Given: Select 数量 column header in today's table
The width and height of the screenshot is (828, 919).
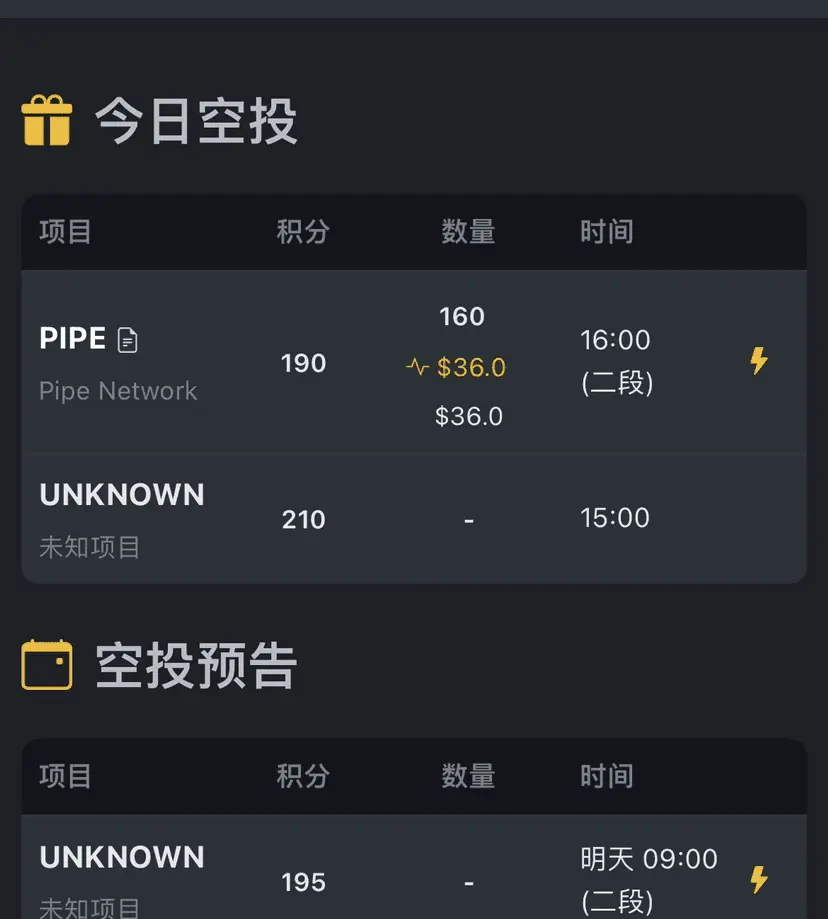Looking at the screenshot, I should click(x=468, y=232).
